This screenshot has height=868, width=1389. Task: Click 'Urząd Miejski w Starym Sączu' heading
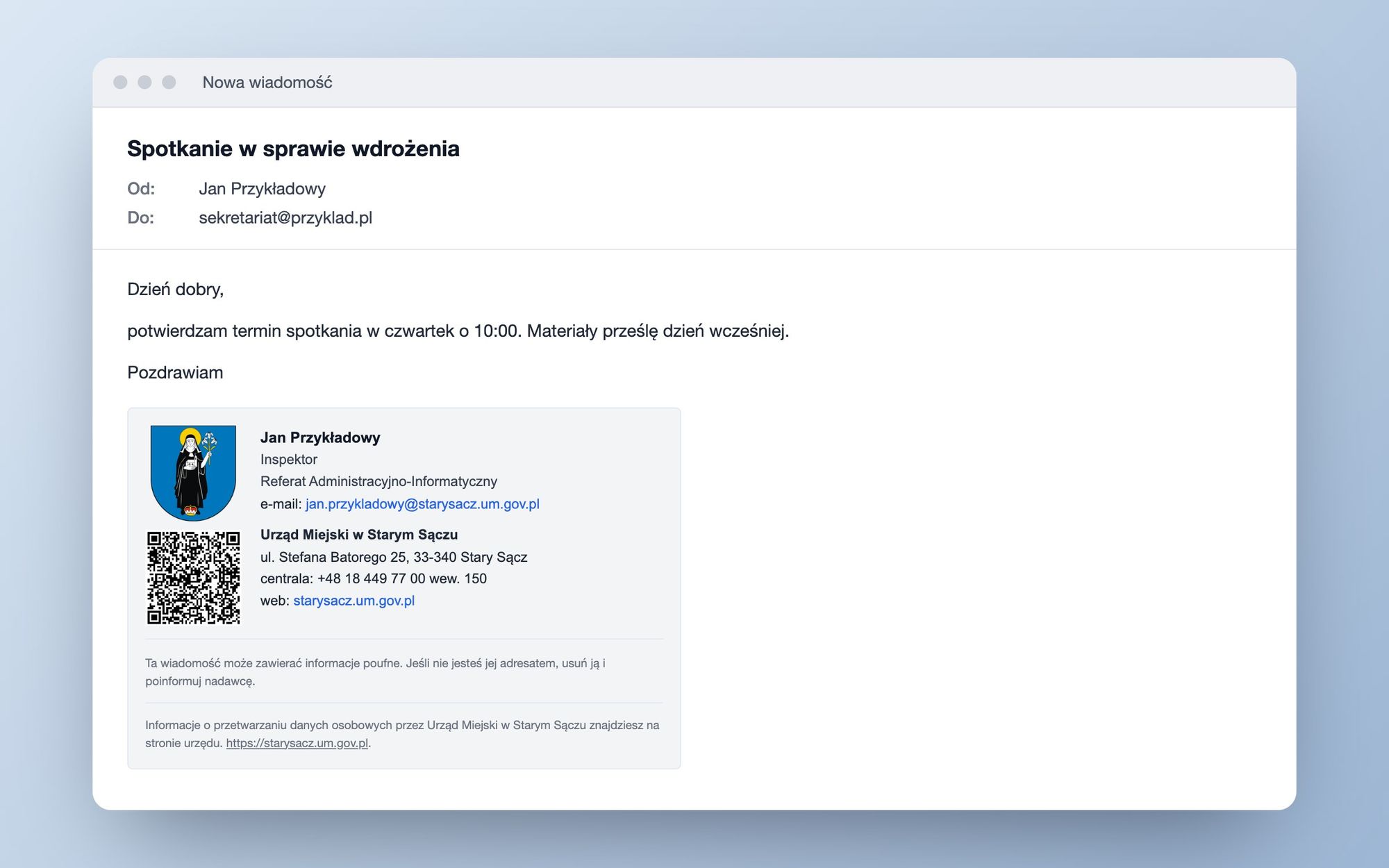coord(359,535)
